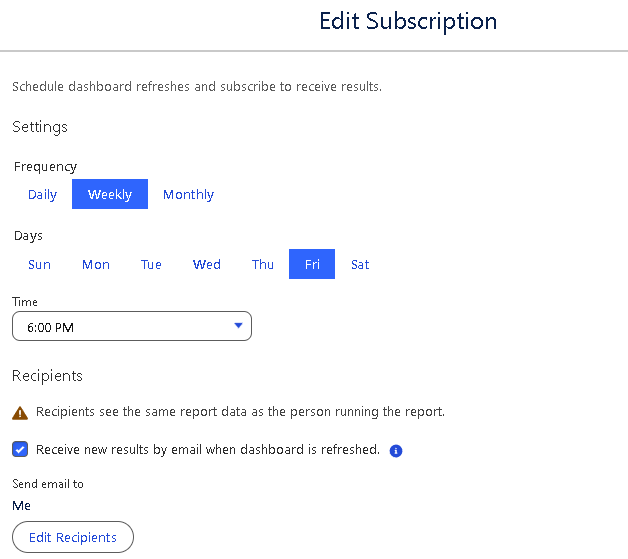Click the warning triangle icon beside recipients notice
Viewport: 628px width, 559px height.
[19, 412]
